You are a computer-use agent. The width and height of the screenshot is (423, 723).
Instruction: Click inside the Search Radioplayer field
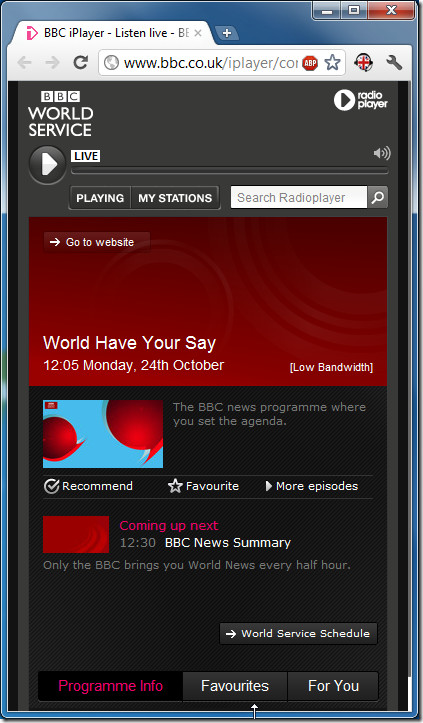click(299, 197)
